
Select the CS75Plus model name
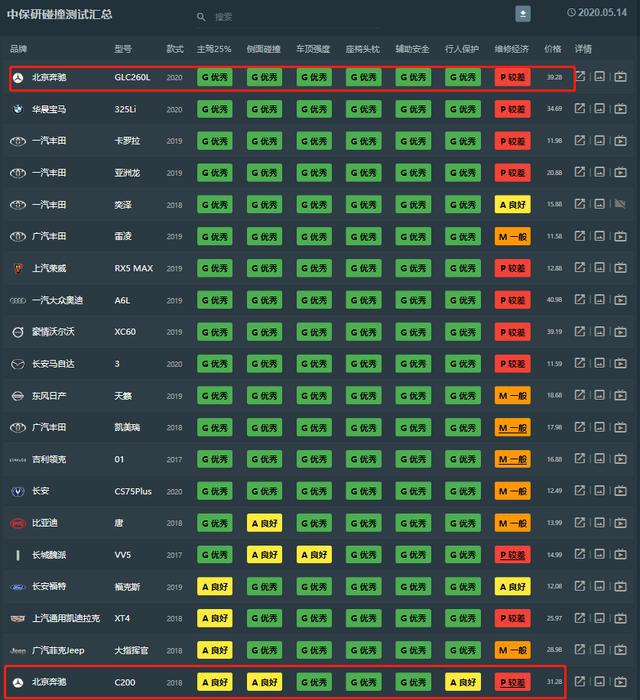coord(133,492)
